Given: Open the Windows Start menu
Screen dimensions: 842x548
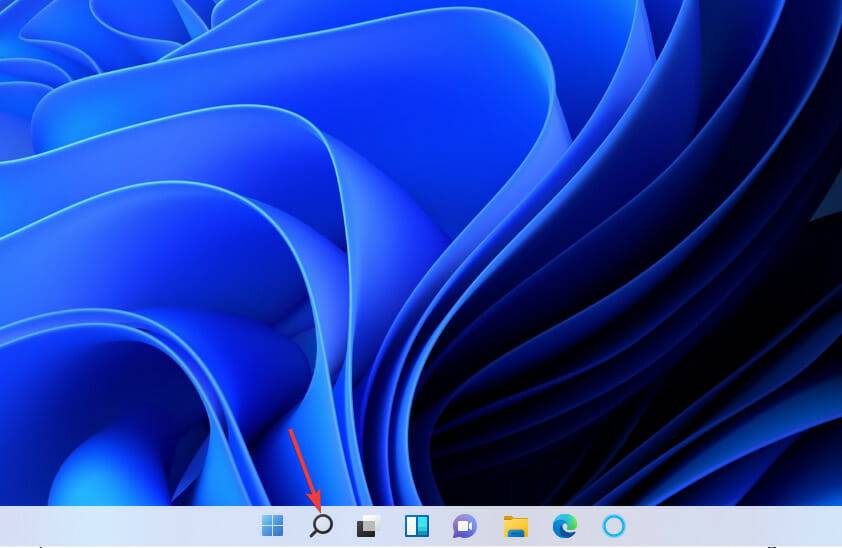Looking at the screenshot, I should [272, 526].
